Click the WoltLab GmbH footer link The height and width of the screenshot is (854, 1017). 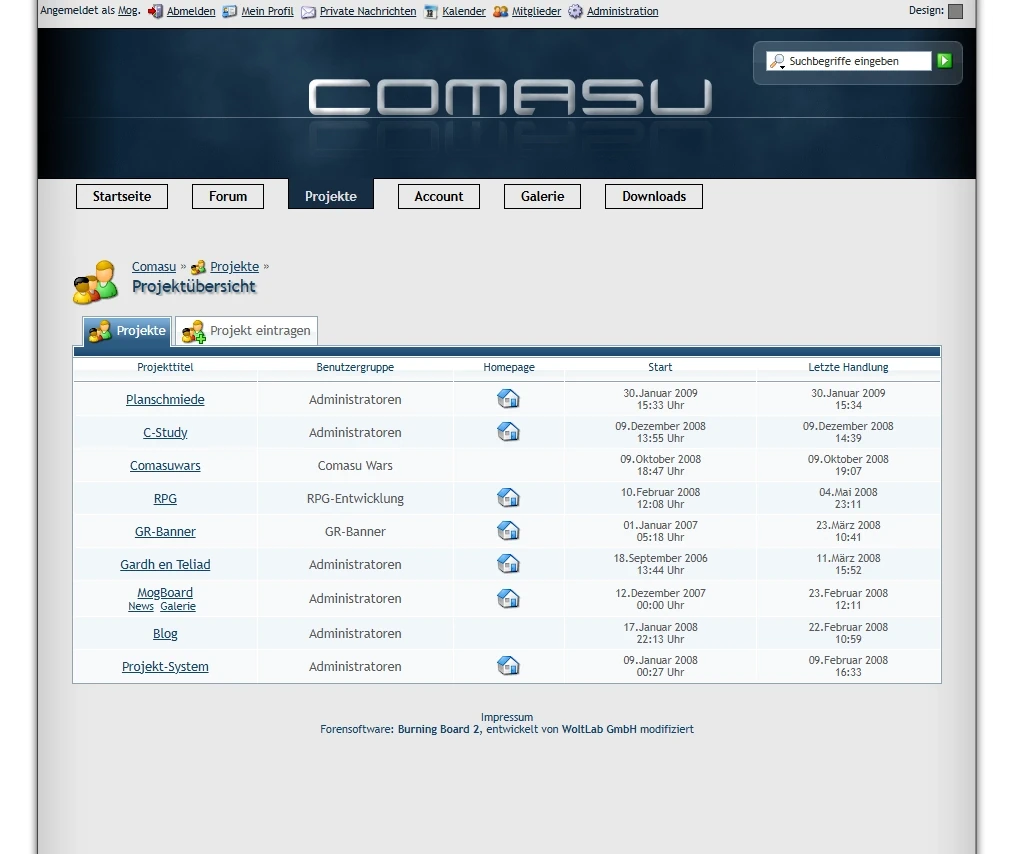tap(599, 729)
